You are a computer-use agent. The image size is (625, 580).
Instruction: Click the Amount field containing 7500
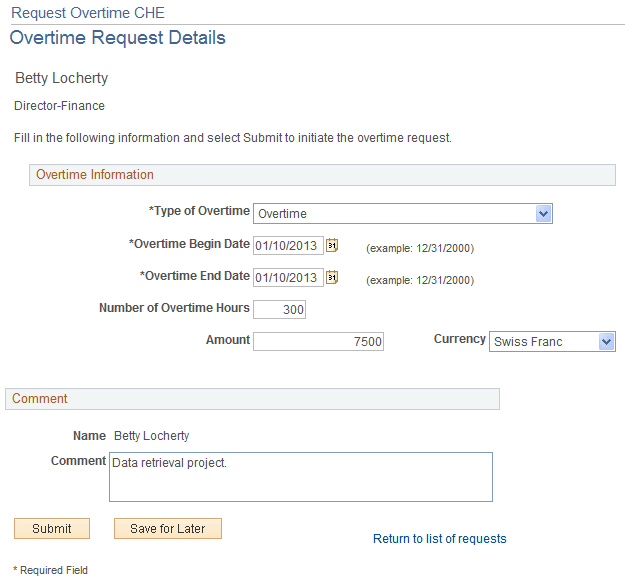318,342
